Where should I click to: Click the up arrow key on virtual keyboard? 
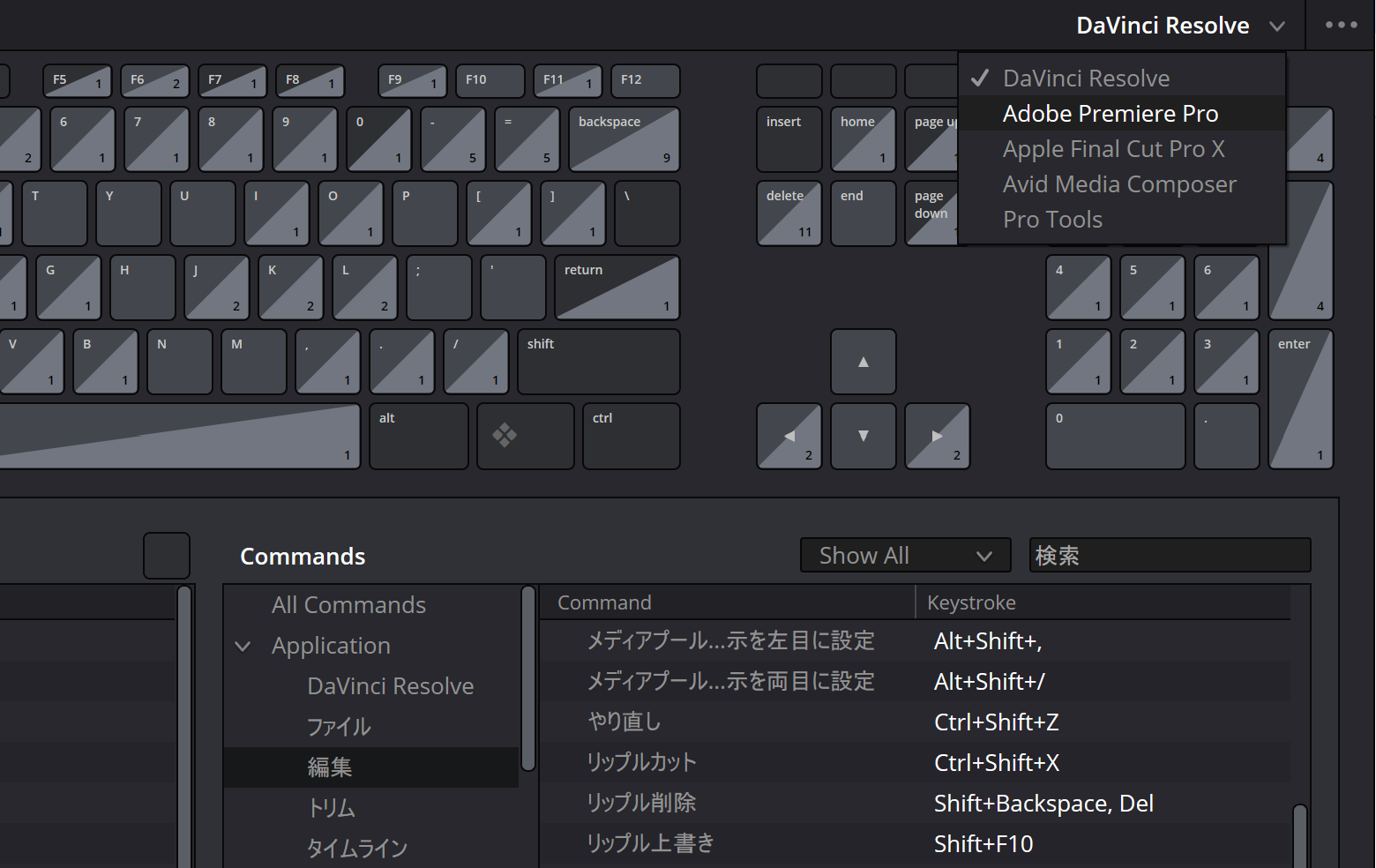click(864, 362)
